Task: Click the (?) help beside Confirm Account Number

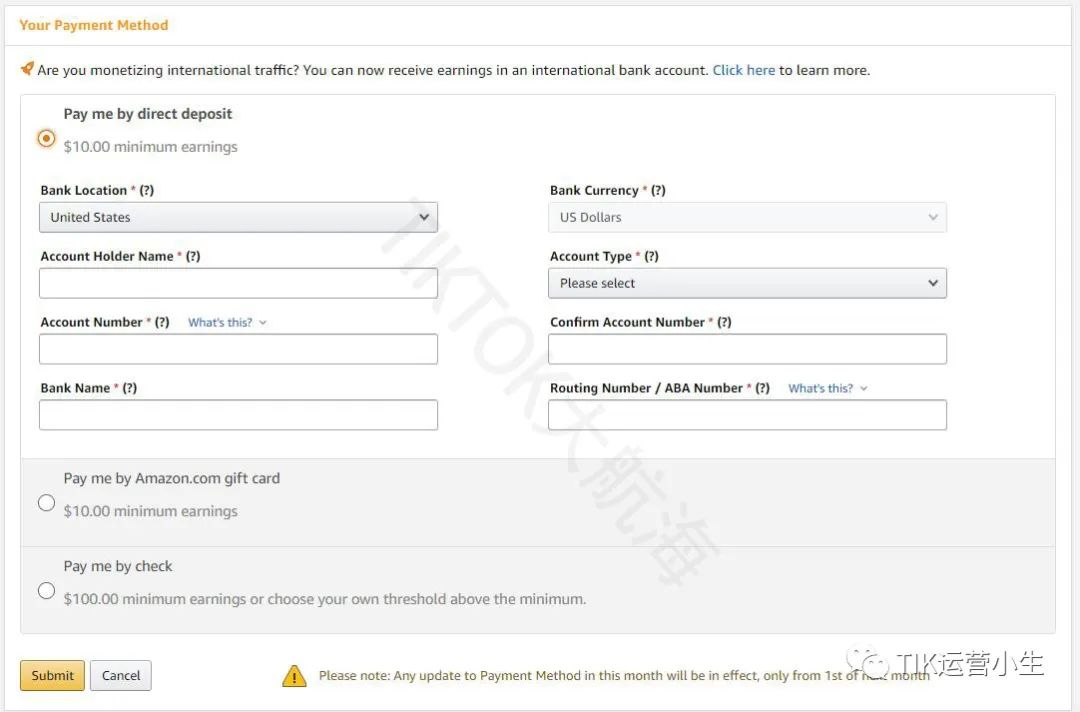Action: pos(724,322)
